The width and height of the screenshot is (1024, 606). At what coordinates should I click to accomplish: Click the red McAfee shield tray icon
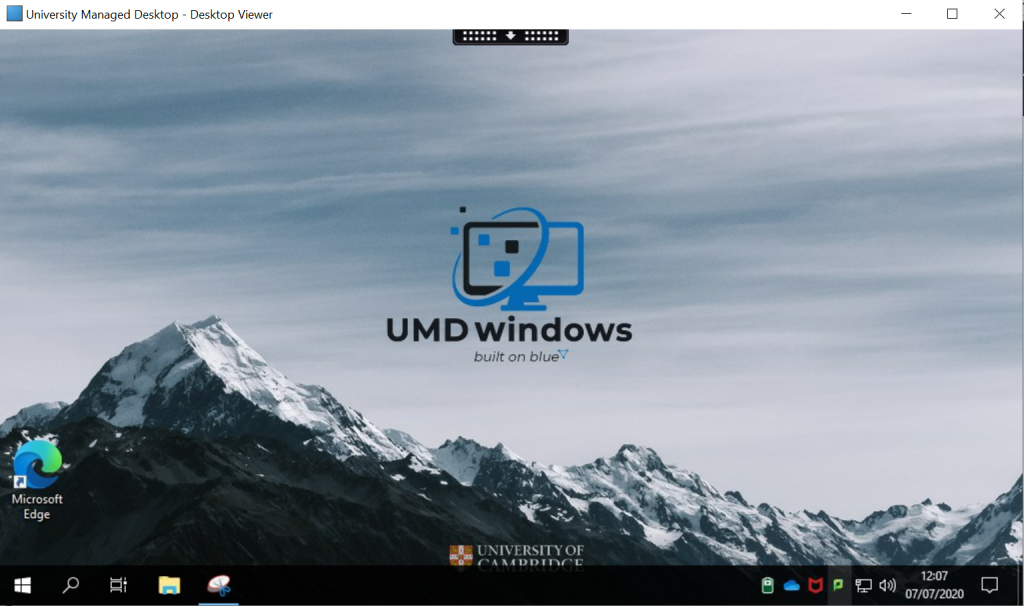(815, 585)
